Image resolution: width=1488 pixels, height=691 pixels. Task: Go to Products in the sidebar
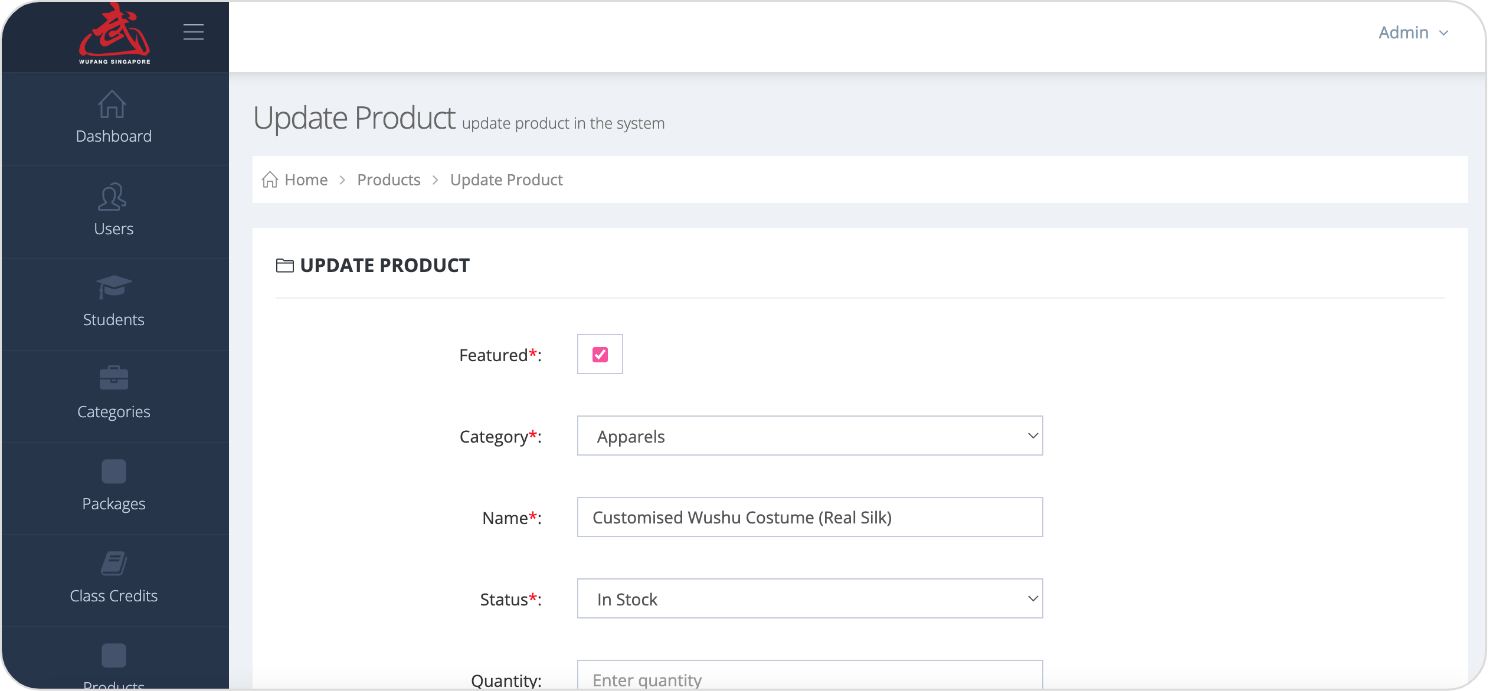click(114, 668)
